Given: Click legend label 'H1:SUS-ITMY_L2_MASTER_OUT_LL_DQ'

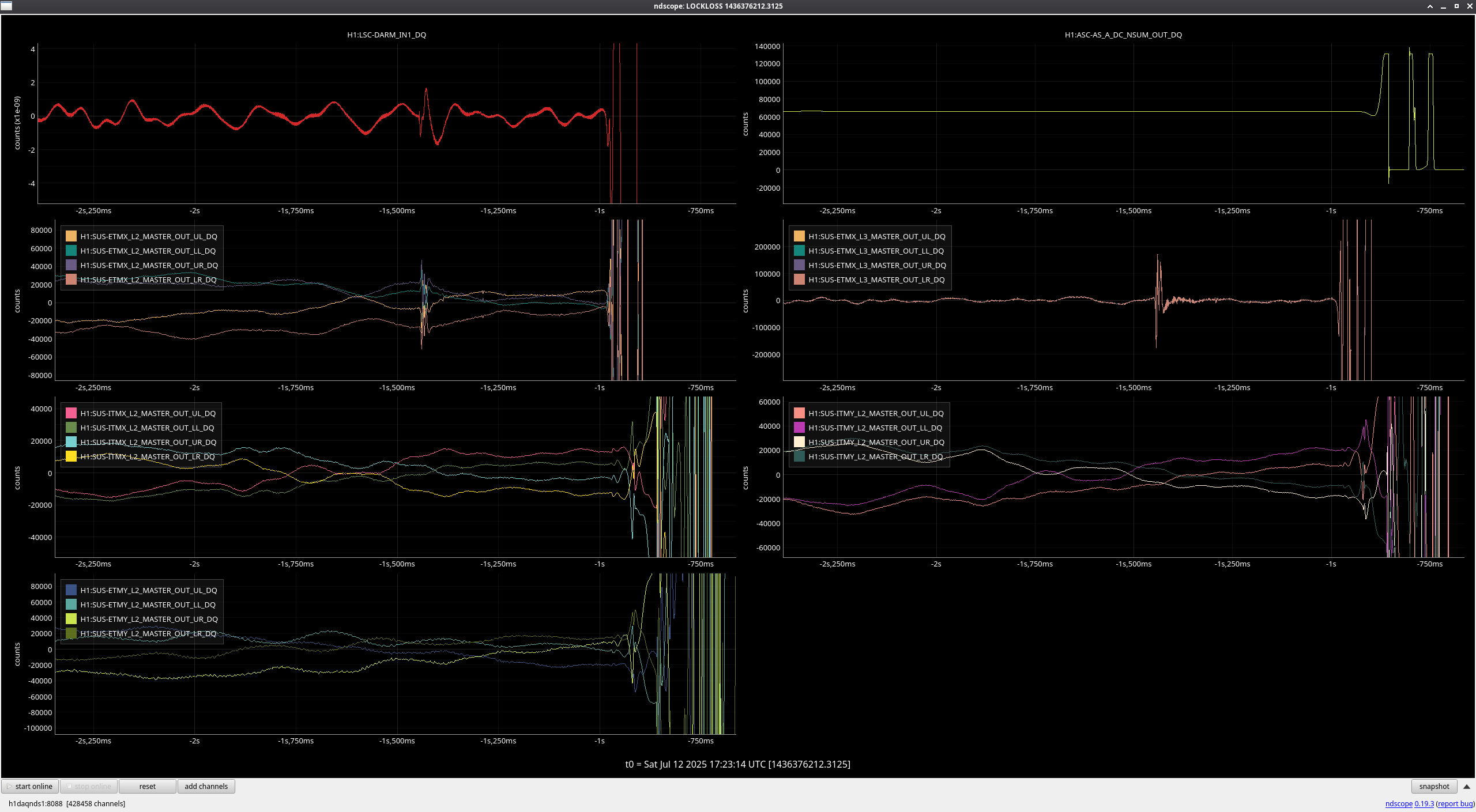Looking at the screenshot, I should pyautogui.click(x=875, y=428).
